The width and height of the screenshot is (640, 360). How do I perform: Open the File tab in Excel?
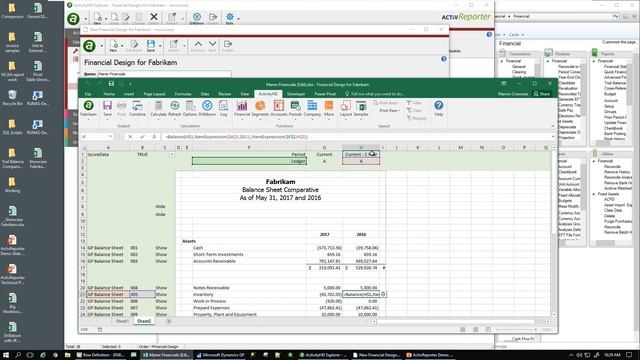coord(88,94)
